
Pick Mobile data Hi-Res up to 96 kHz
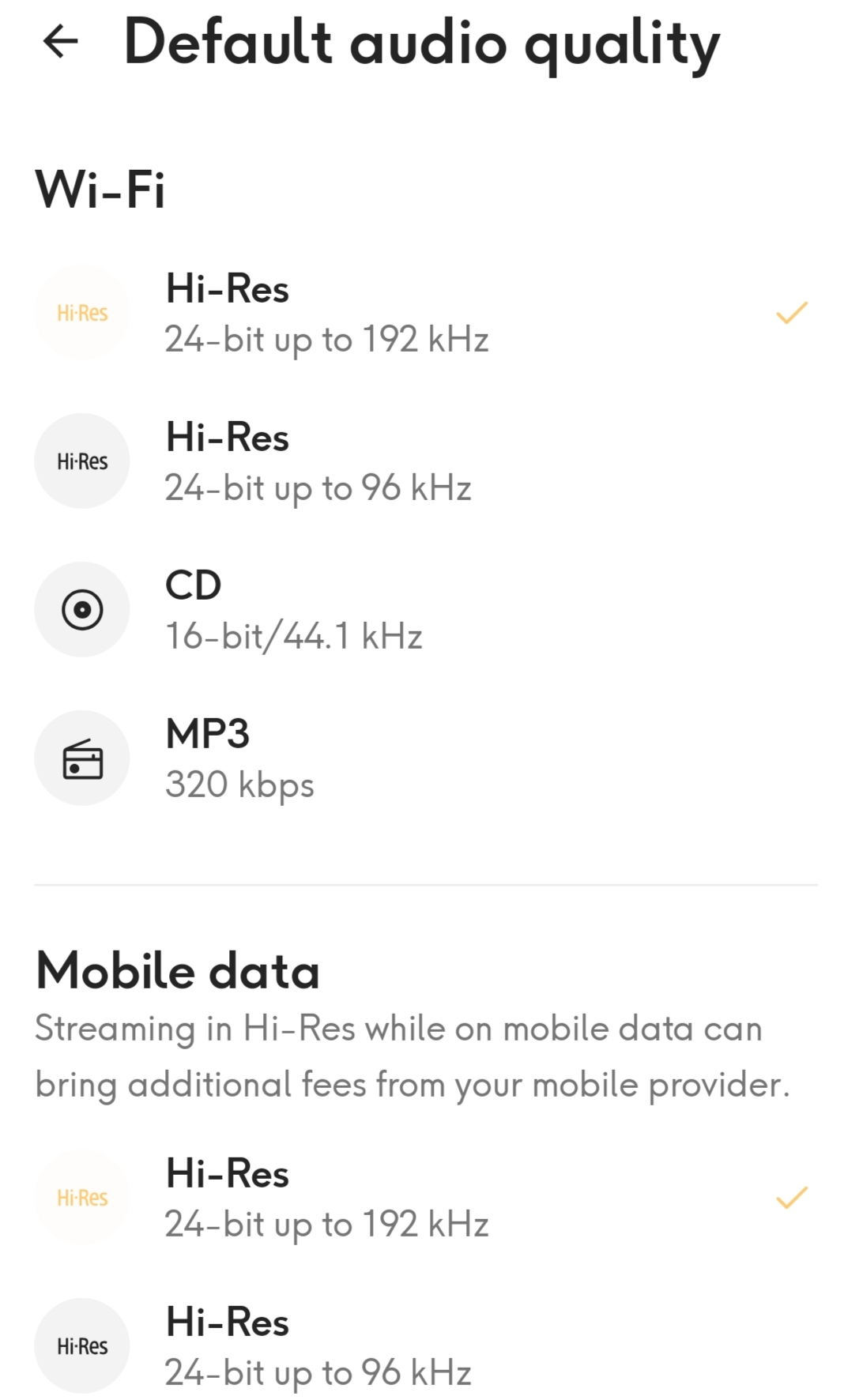pyautogui.click(x=318, y=1347)
